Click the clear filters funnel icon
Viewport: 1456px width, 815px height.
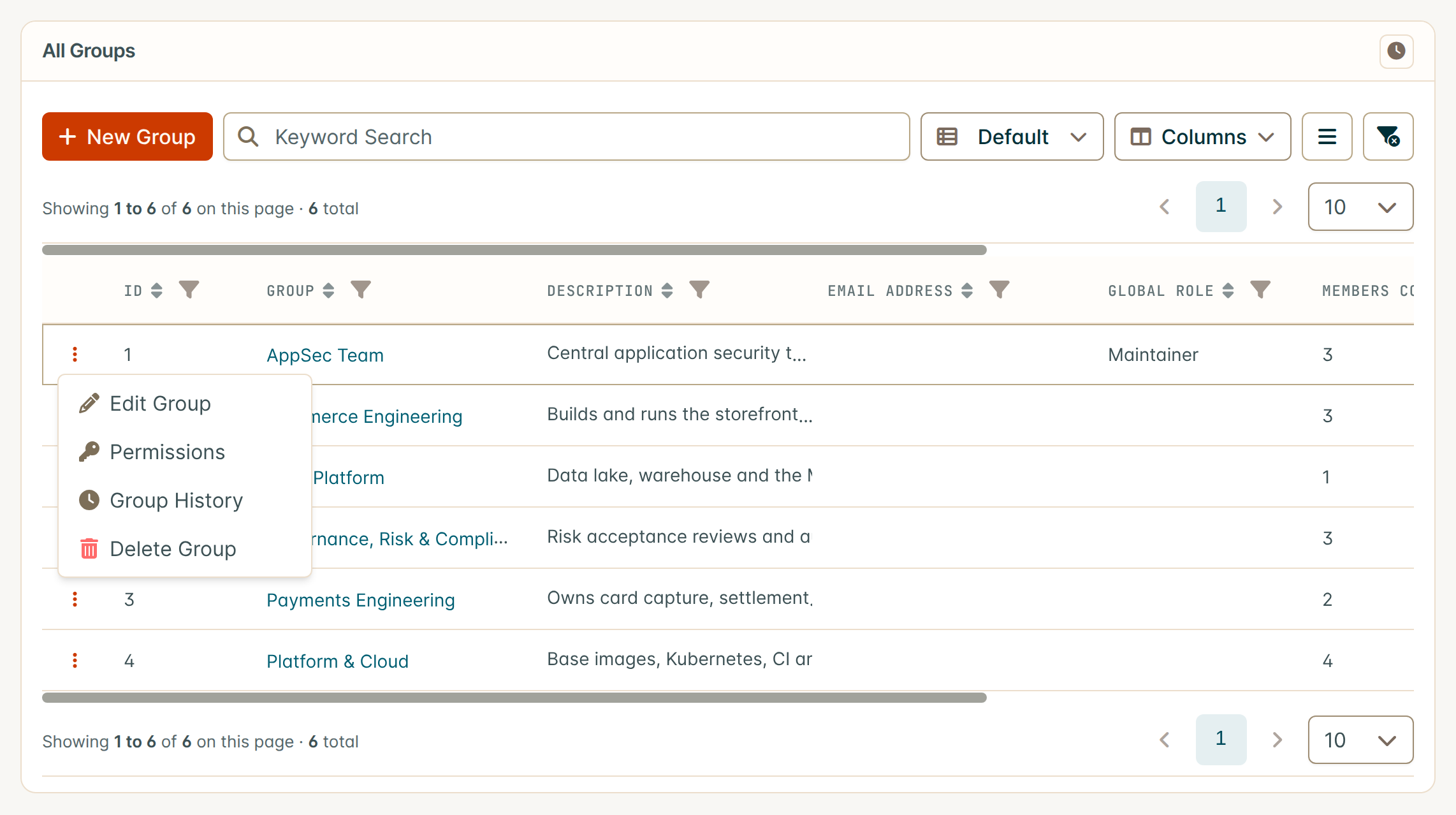1388,136
